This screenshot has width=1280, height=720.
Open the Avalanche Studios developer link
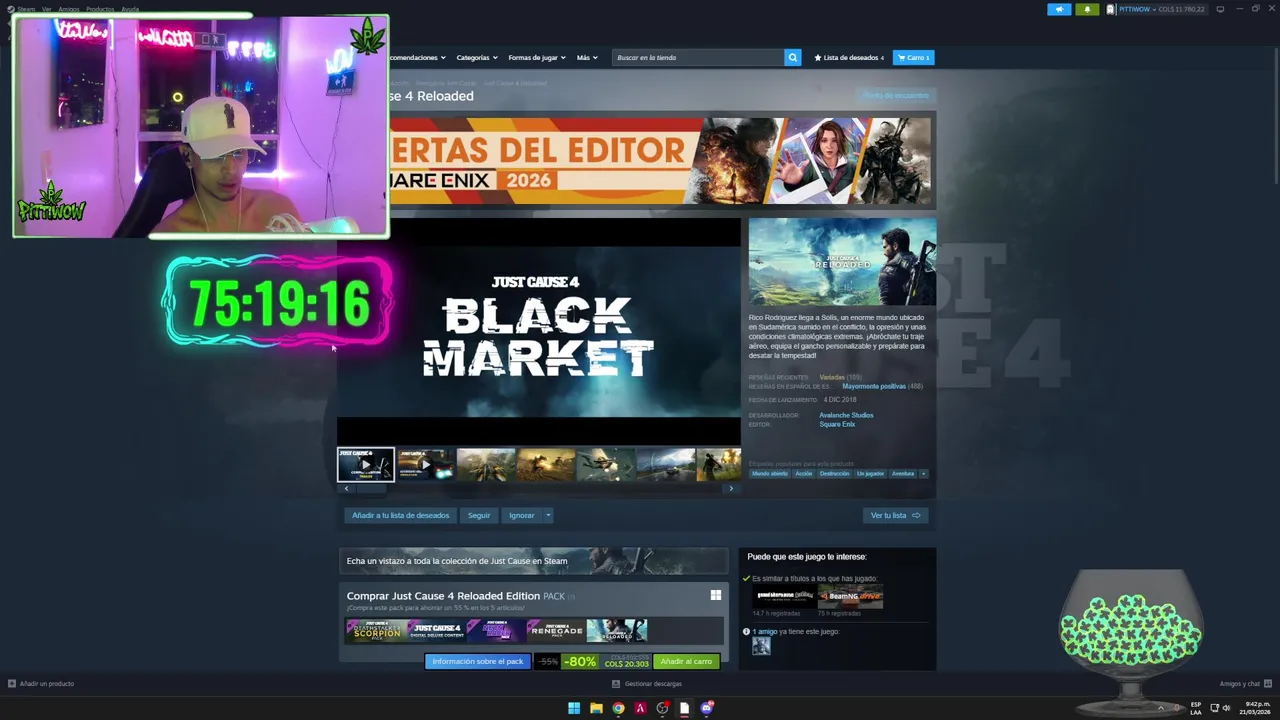846,415
